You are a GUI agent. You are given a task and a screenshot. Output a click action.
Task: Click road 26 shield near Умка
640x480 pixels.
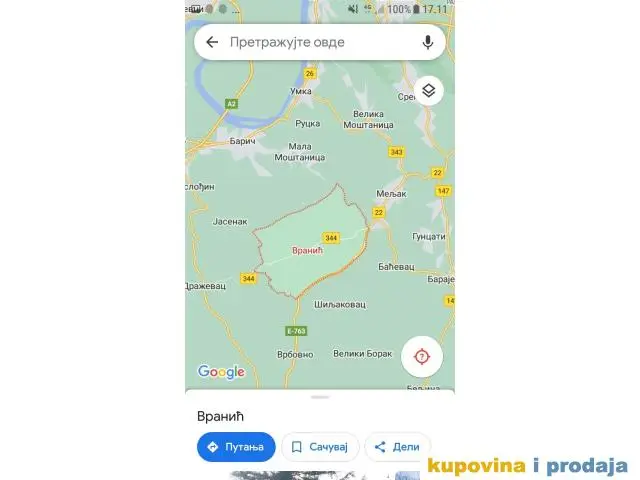pos(310,73)
